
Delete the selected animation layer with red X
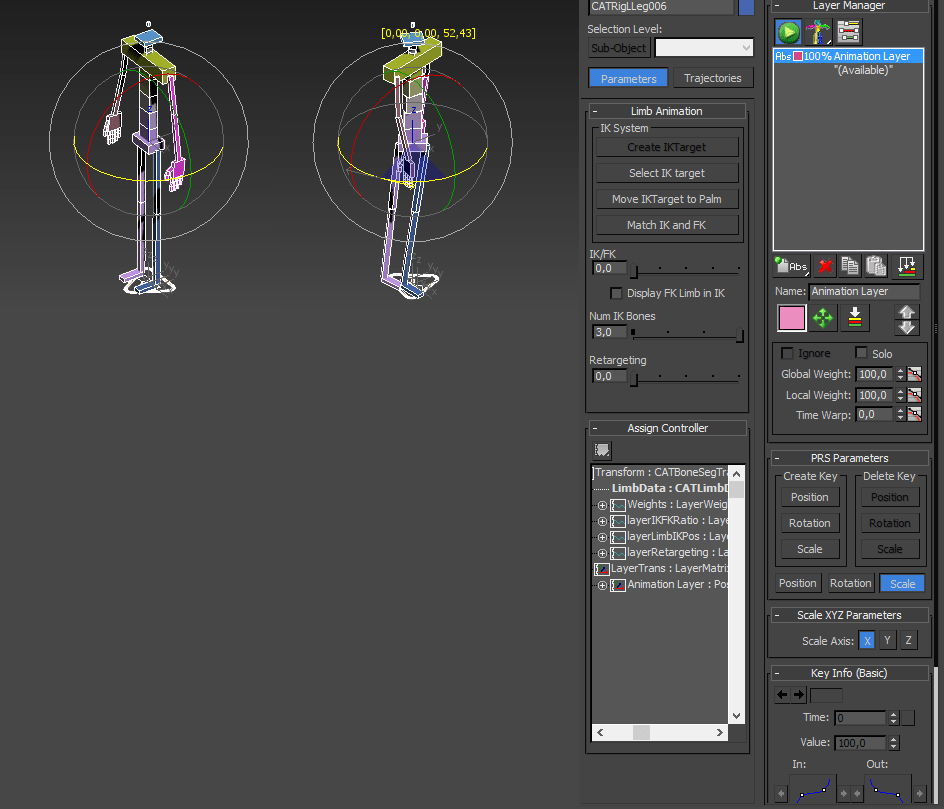824,265
